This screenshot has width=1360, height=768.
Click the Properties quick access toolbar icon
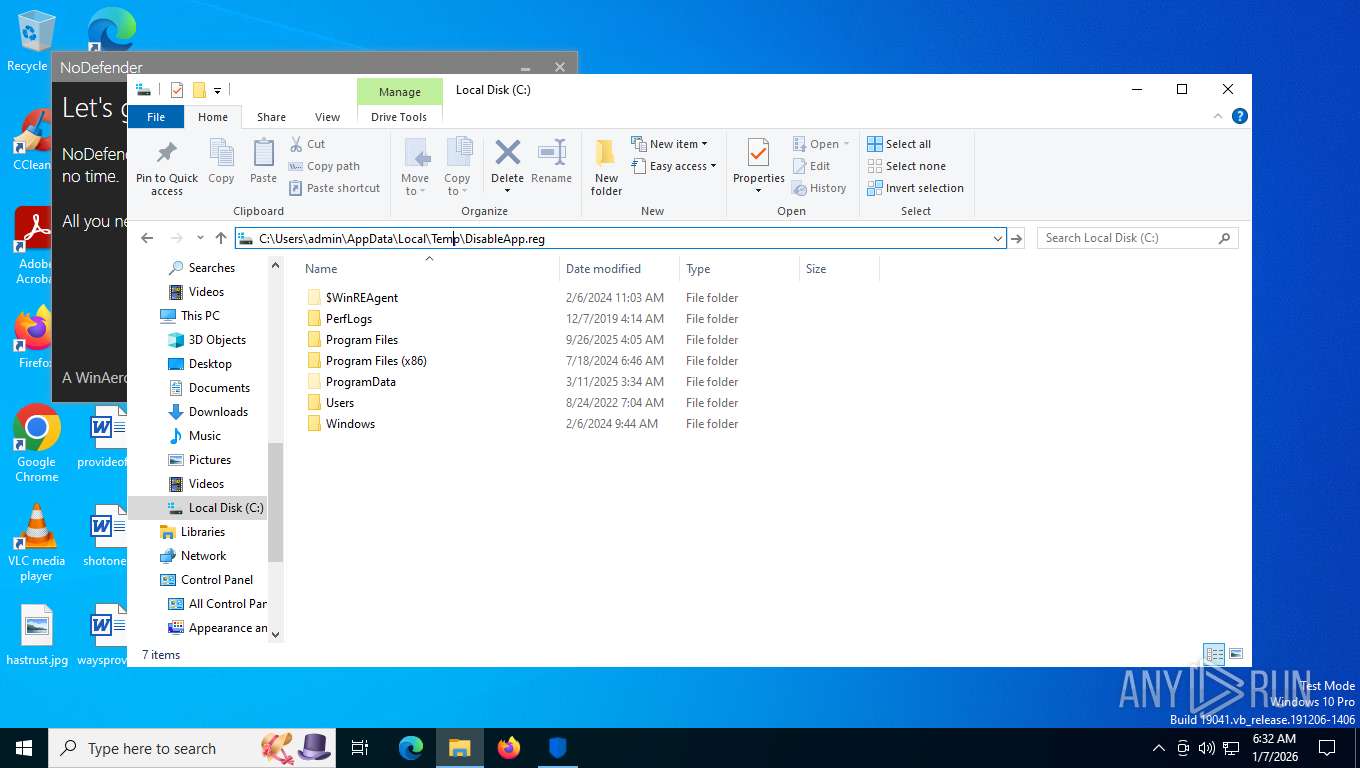point(177,90)
